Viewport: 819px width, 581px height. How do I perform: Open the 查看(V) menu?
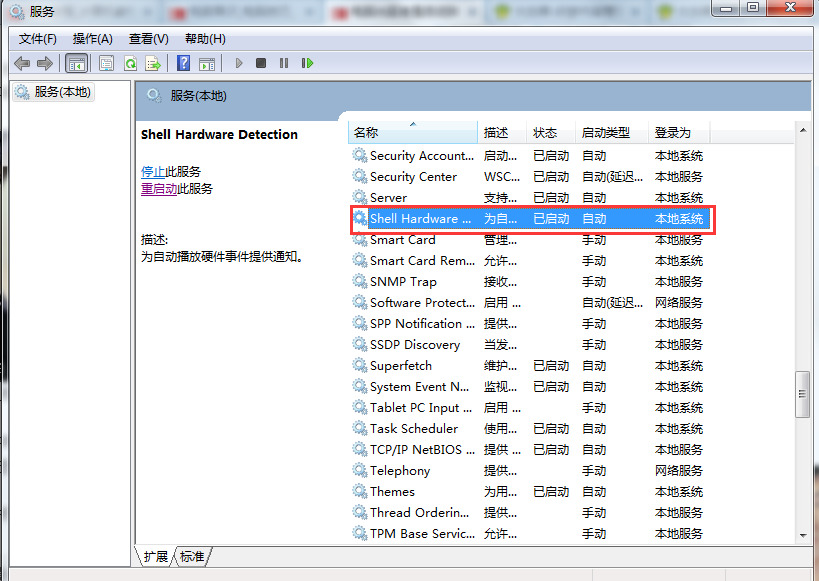coord(148,39)
